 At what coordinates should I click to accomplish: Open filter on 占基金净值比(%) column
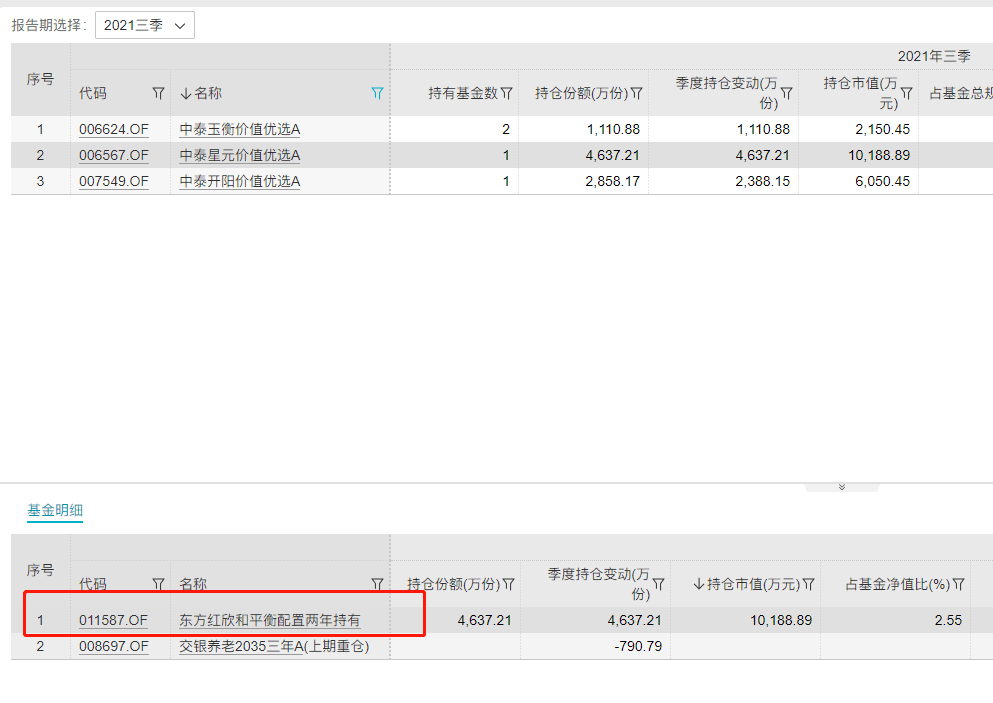(x=958, y=584)
